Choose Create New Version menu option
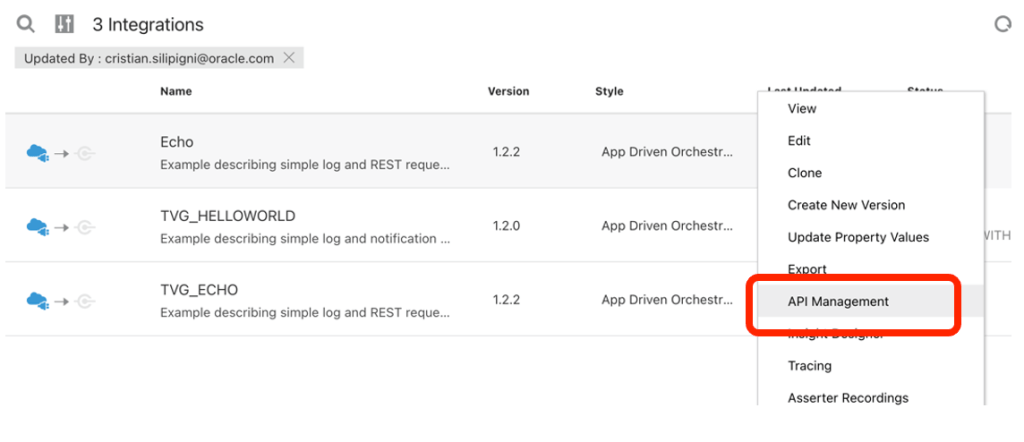Screen dimensions: 1024x442 pyautogui.click(x=846, y=205)
